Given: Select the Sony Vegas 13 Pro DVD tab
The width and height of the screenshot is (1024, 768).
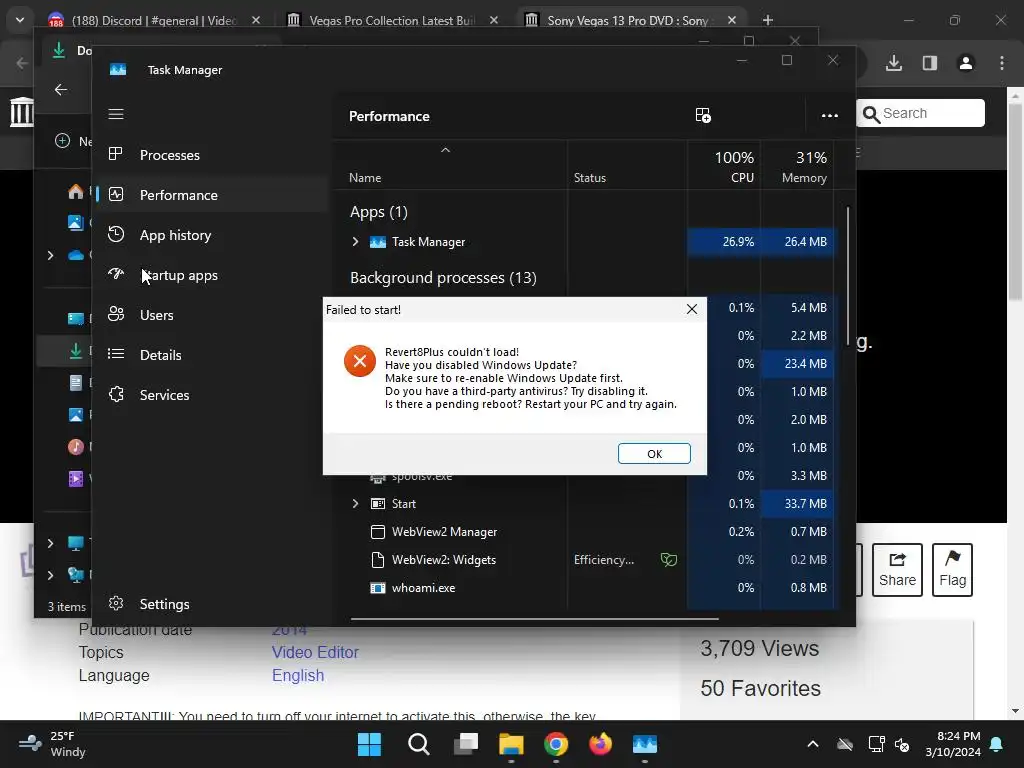Looking at the screenshot, I should click(x=629, y=20).
